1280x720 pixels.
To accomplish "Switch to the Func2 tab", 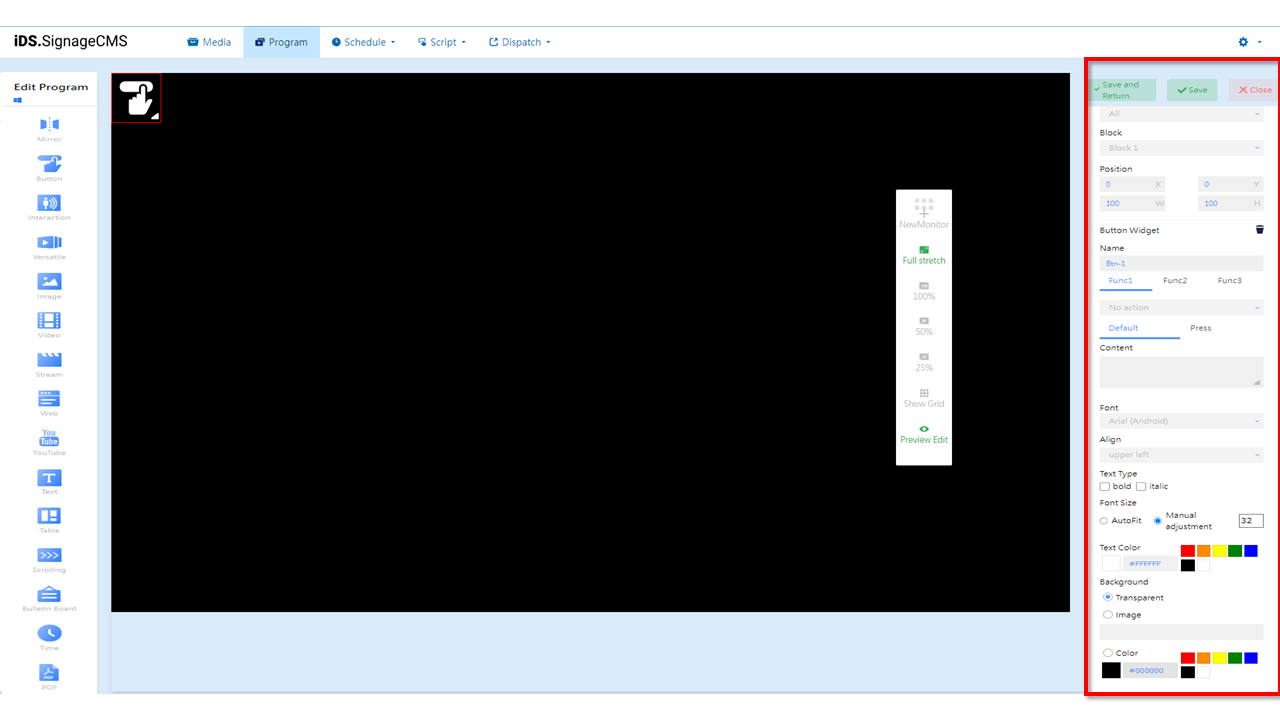I will point(1177,281).
